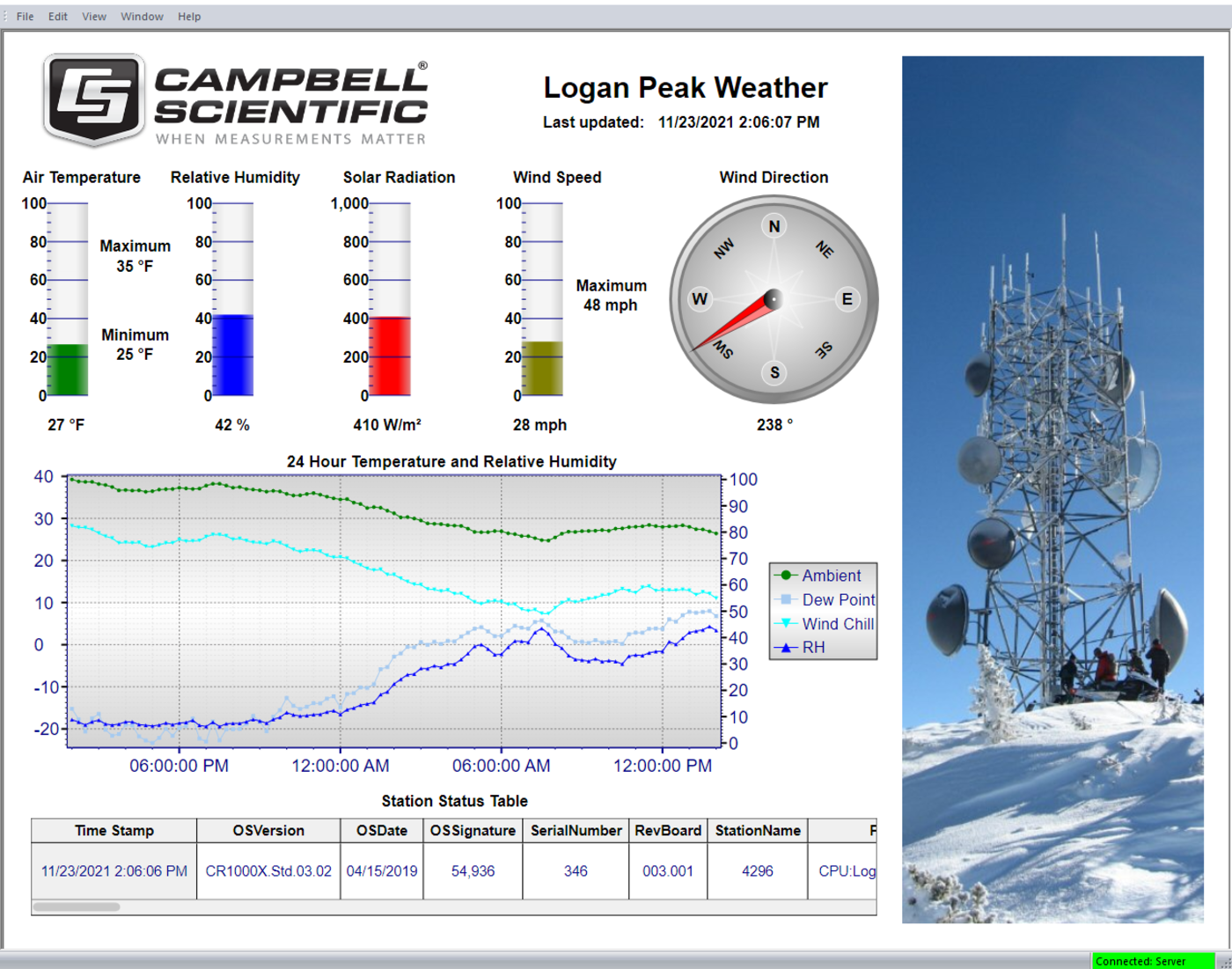Click the red Solar Radiation gauge bar
This screenshot has width=1232, height=969.
click(x=390, y=356)
